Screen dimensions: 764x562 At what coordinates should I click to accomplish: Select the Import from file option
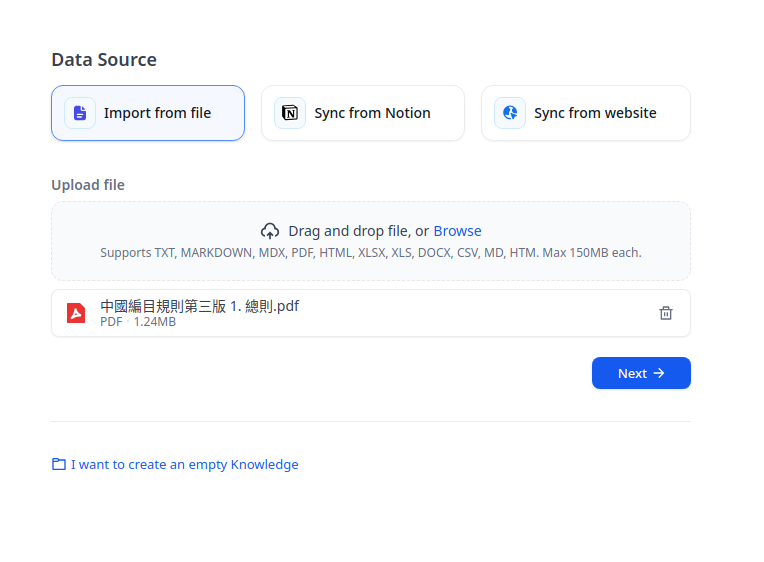148,113
